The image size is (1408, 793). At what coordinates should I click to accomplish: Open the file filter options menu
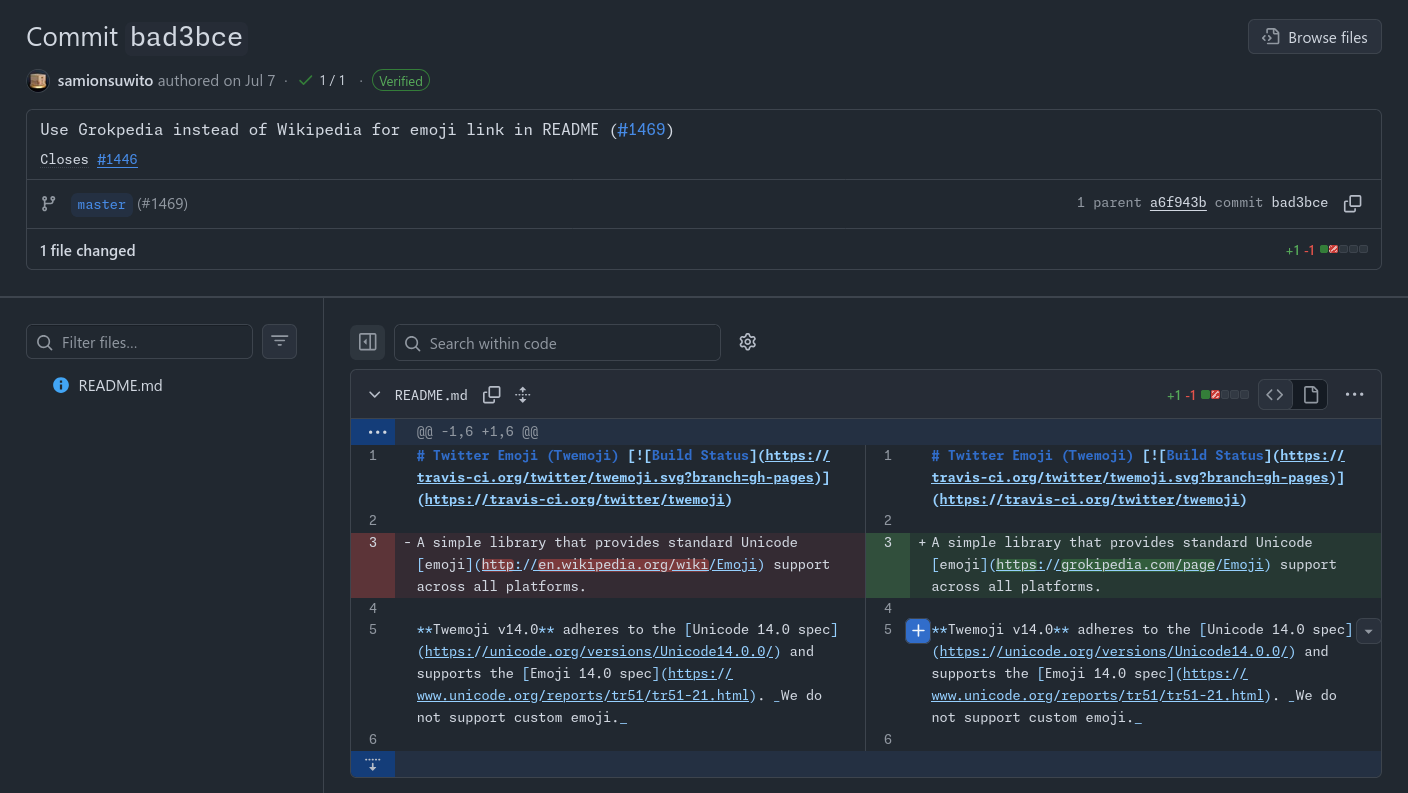click(279, 342)
